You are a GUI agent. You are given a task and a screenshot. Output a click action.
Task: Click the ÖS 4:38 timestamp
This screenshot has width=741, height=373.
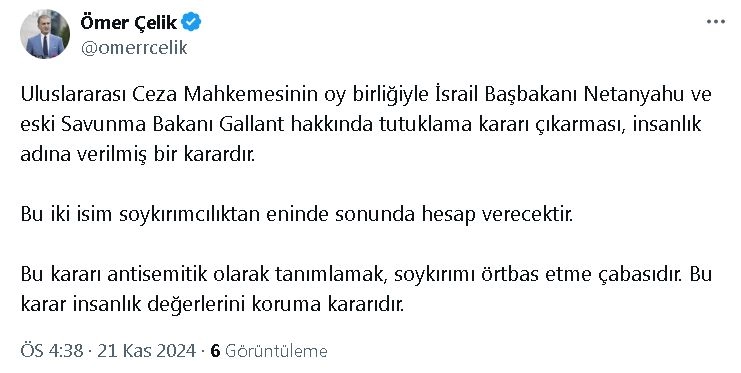52,351
